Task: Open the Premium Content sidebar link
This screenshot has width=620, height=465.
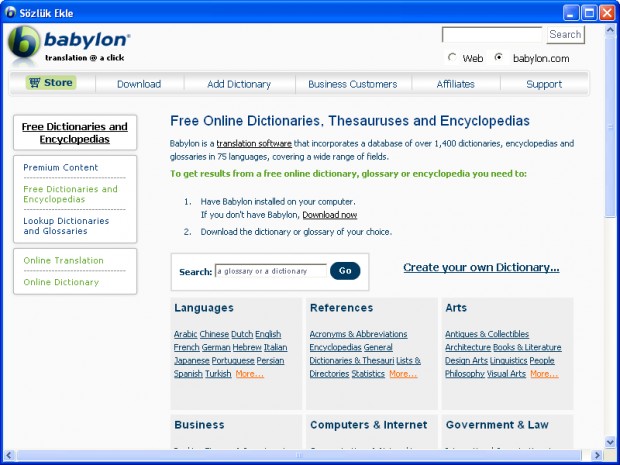Action: click(x=60, y=167)
